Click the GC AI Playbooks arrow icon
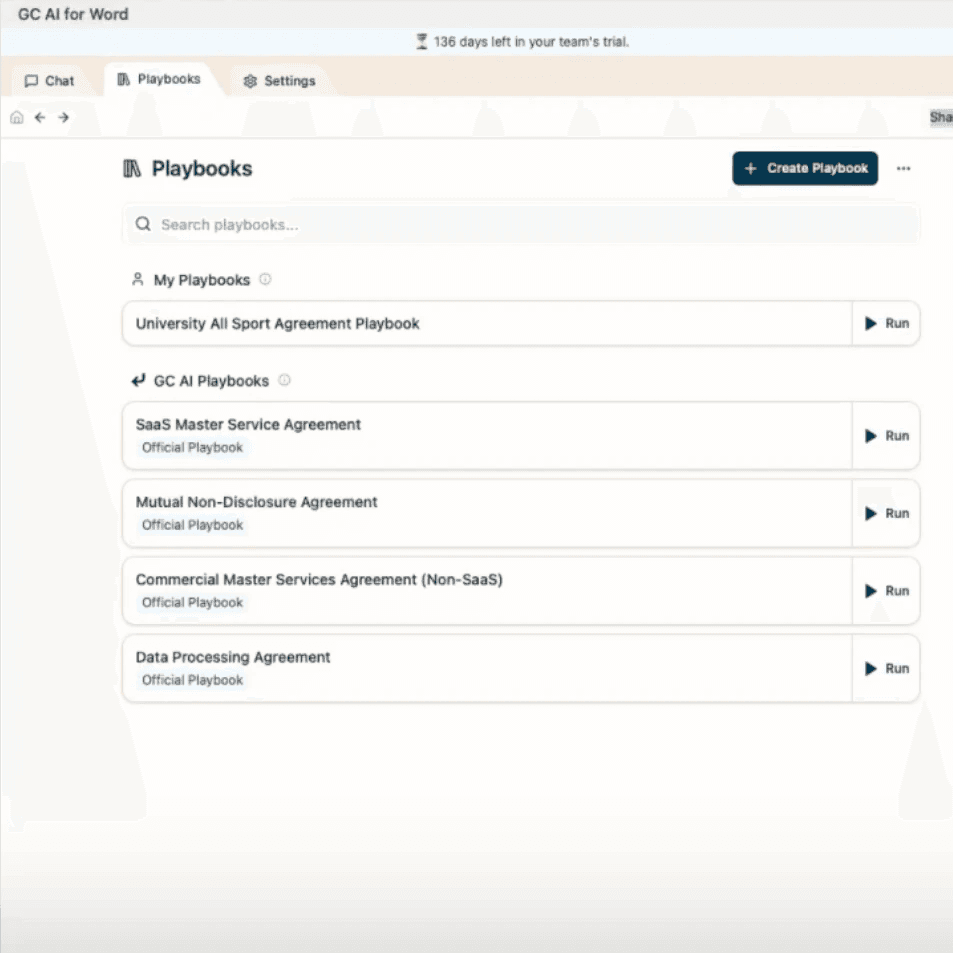 (139, 380)
